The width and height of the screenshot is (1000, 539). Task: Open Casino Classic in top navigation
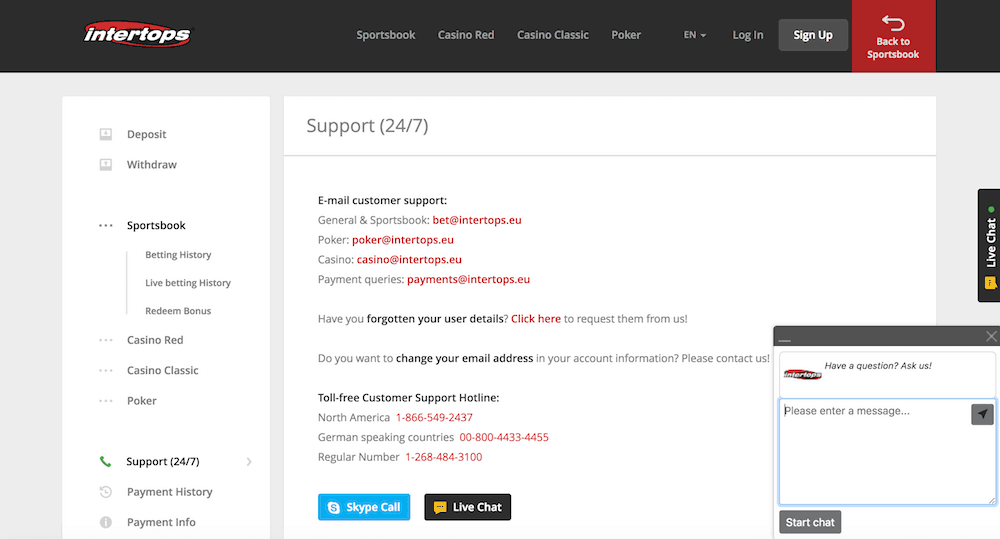(553, 35)
